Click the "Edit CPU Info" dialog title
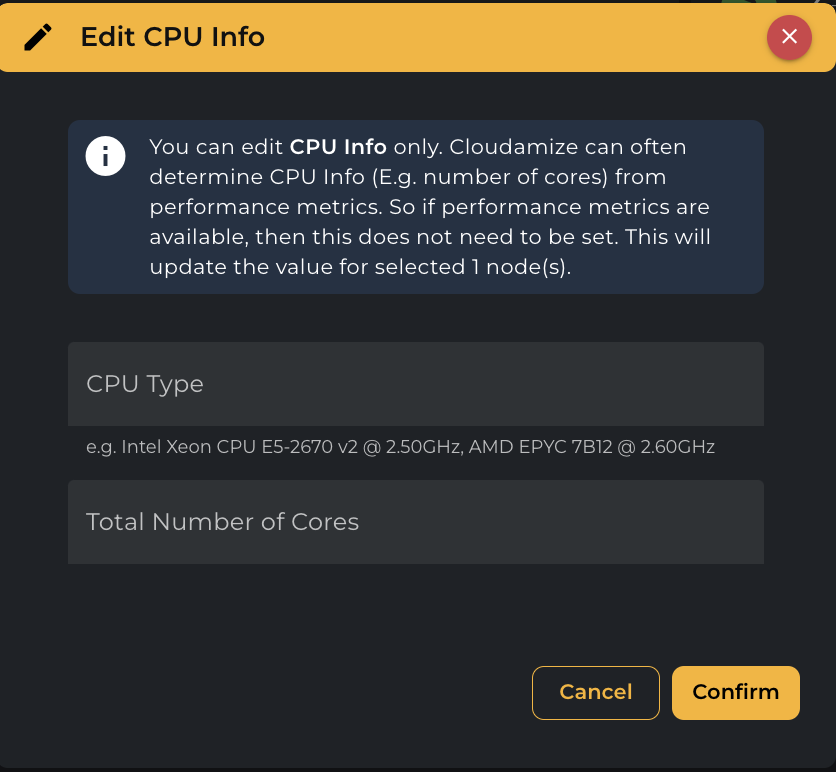 click(x=172, y=37)
